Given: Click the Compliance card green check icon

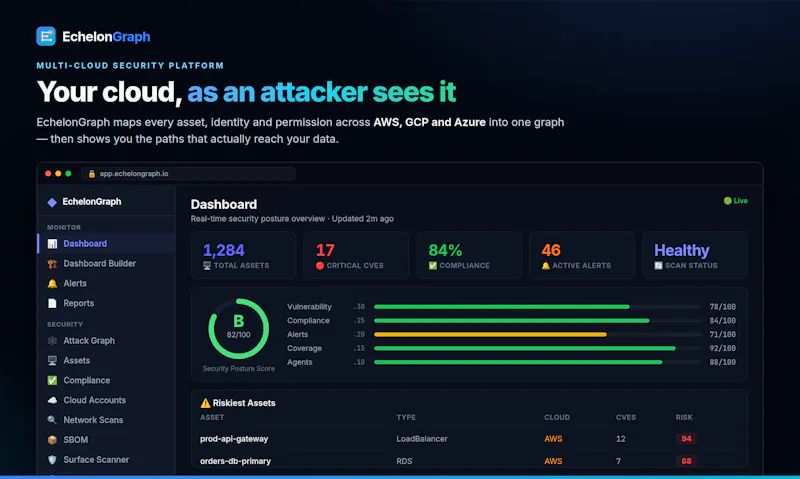Looking at the screenshot, I should pyautogui.click(x=433, y=266).
